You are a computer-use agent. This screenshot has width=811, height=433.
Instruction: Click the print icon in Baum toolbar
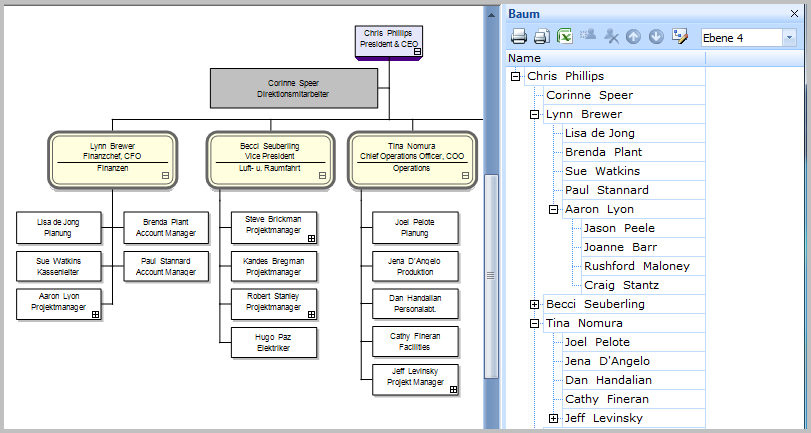pos(519,37)
